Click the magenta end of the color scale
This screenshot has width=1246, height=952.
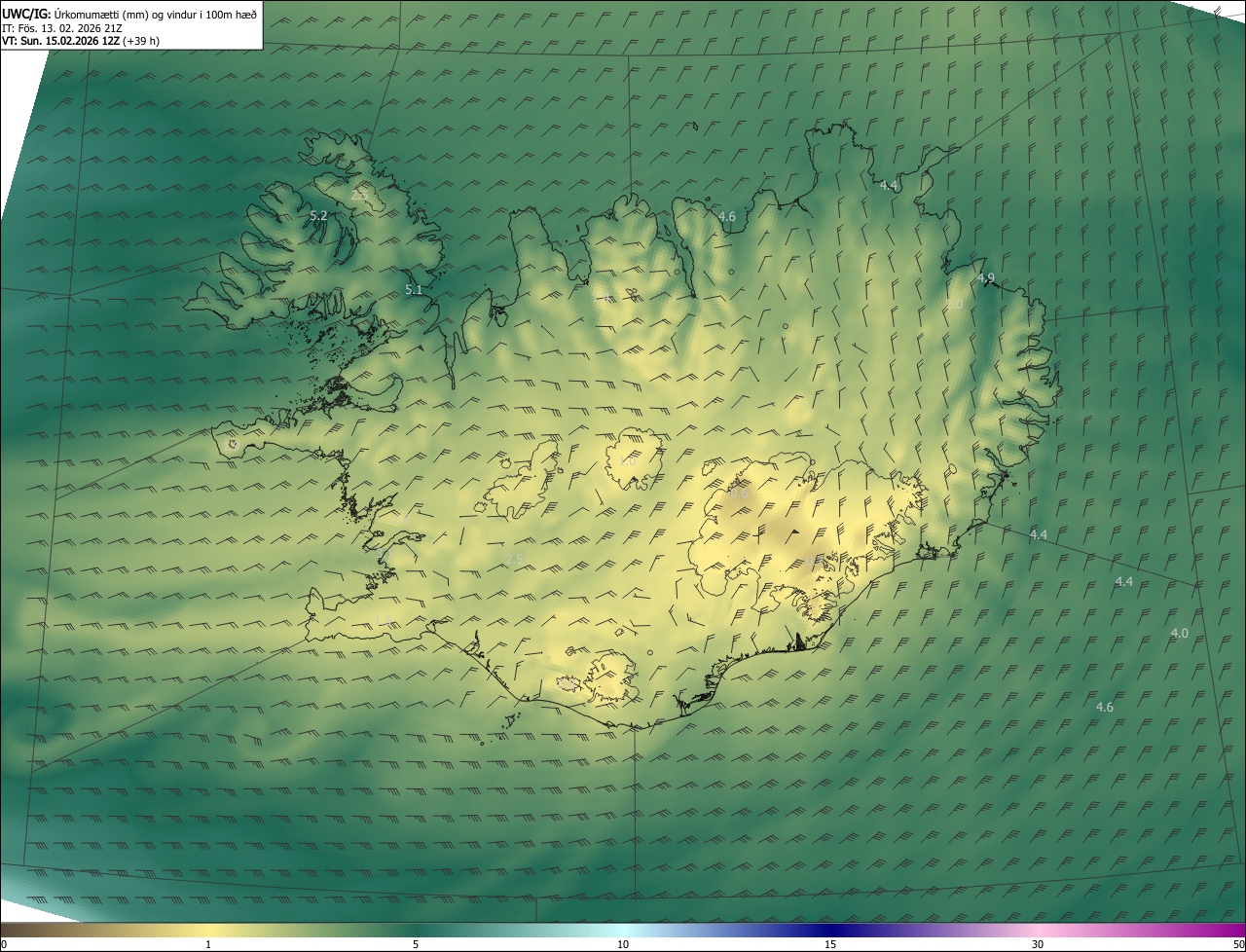click(1234, 930)
